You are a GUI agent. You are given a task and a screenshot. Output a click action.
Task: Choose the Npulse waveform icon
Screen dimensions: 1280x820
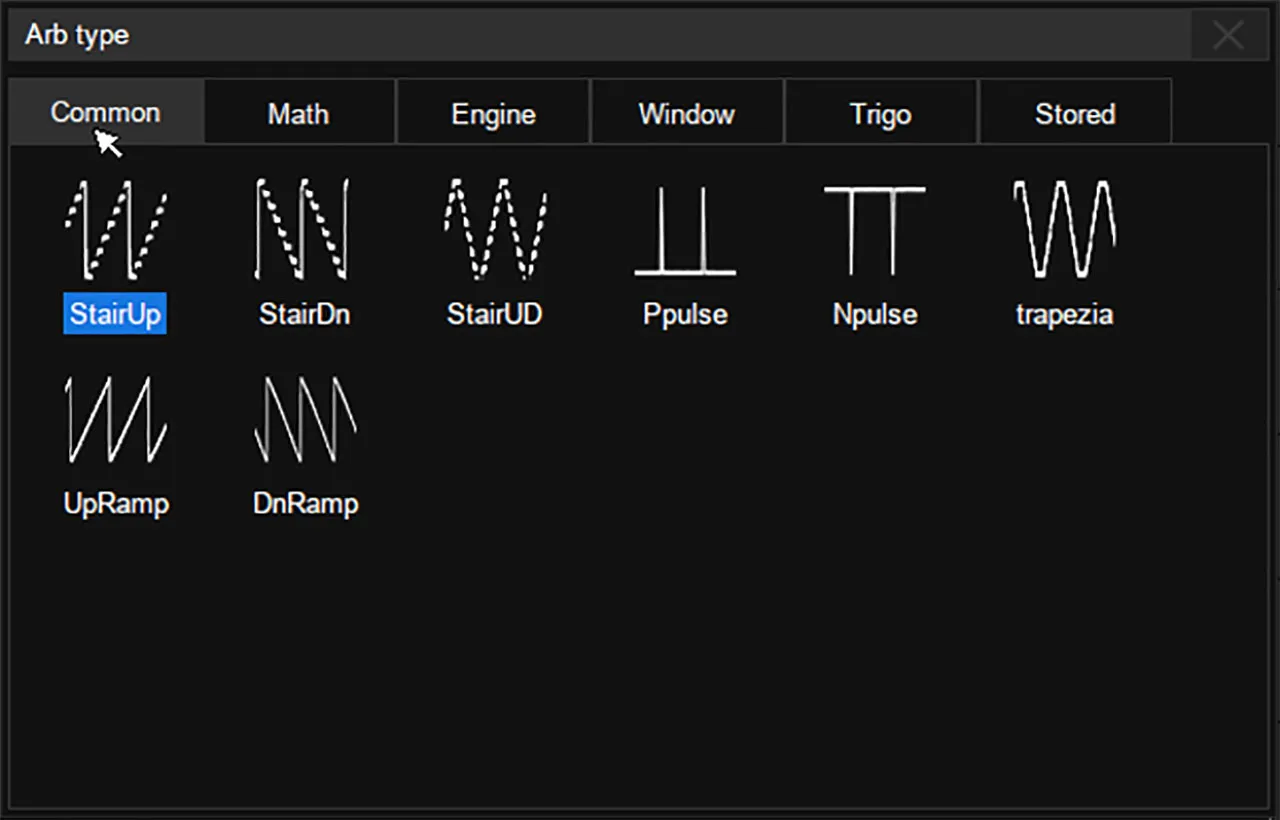pyautogui.click(x=874, y=229)
